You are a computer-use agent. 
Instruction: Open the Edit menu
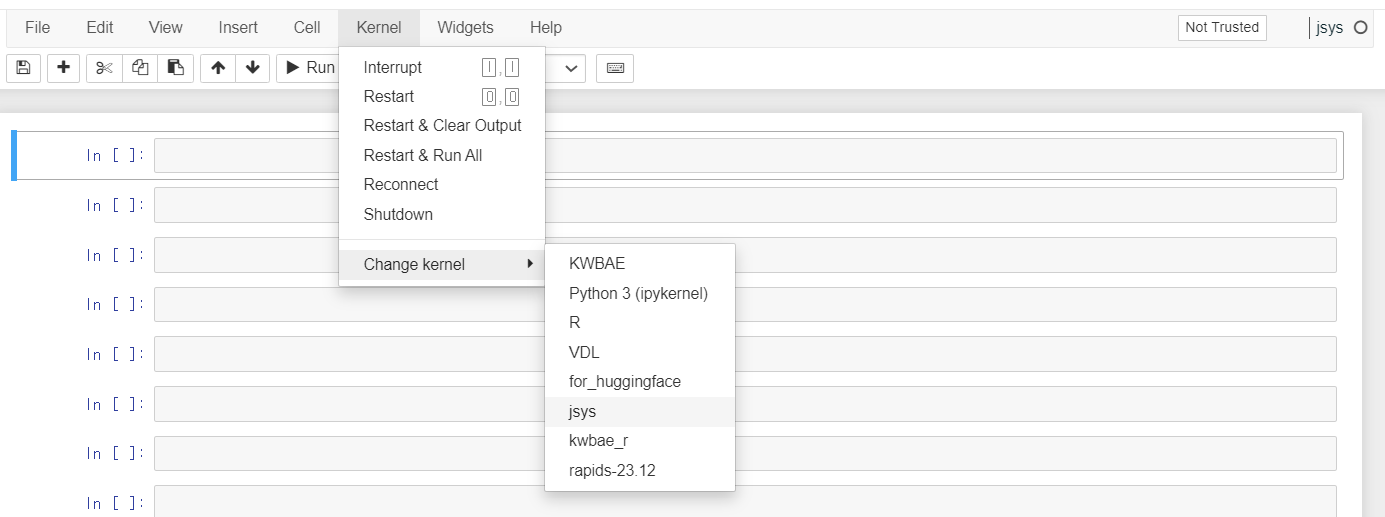[x=100, y=28]
